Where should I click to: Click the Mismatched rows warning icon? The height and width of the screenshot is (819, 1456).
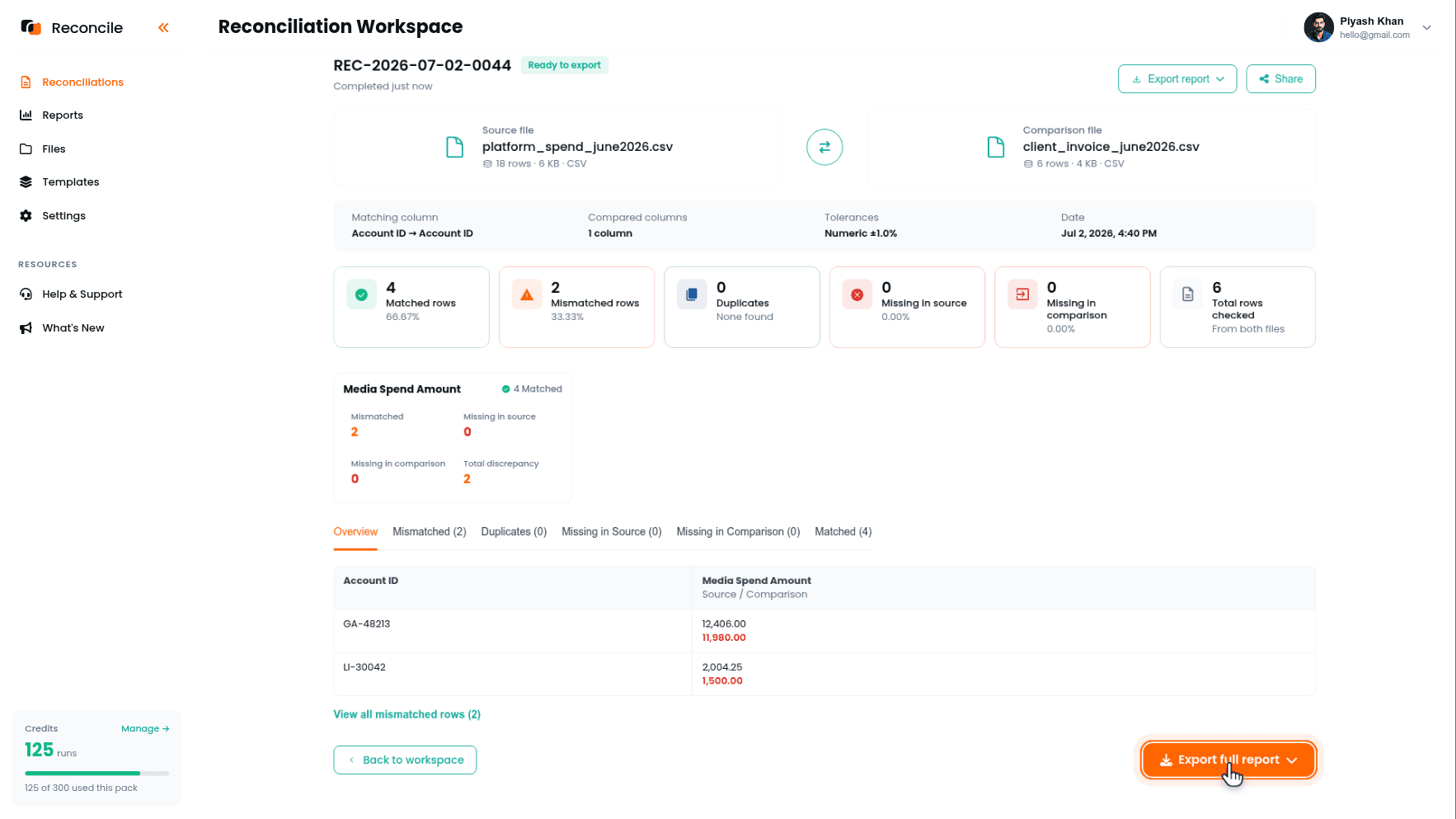pyautogui.click(x=527, y=294)
